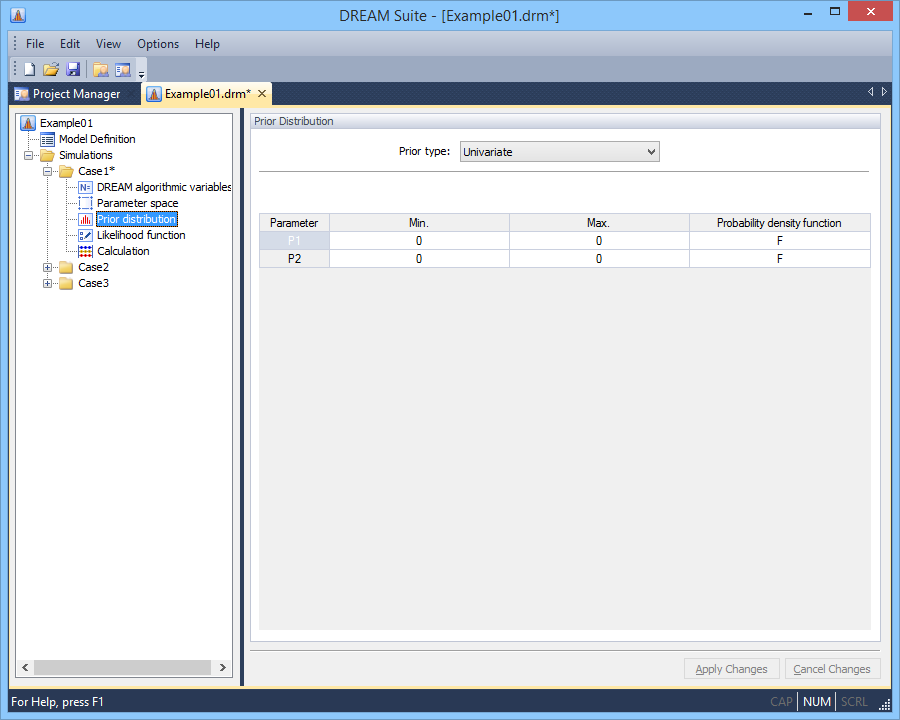The image size is (900, 720).
Task: Expand the Case3 tree node
Action: [48, 284]
